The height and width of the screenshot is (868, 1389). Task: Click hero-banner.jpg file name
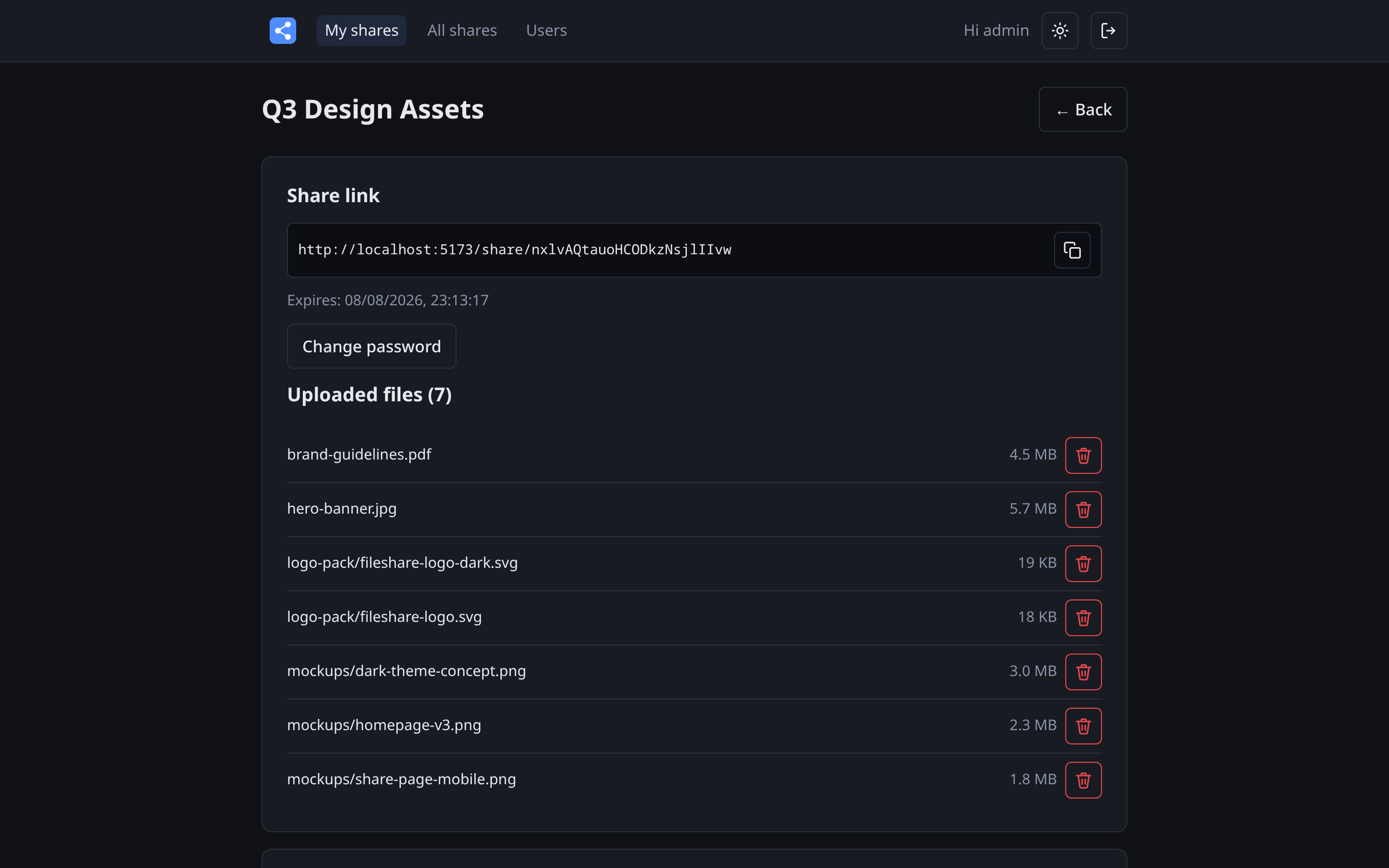pos(342,509)
